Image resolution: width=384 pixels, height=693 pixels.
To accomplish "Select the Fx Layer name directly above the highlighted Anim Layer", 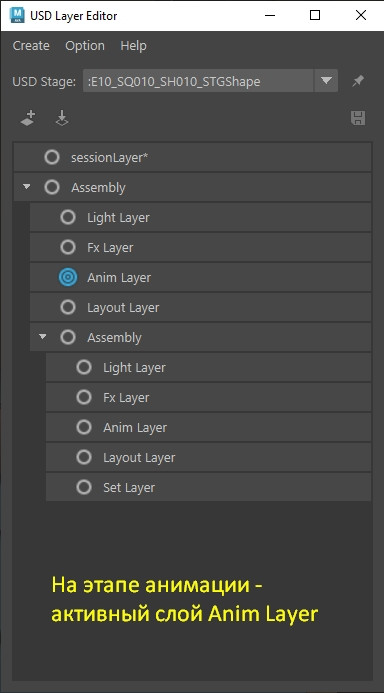I will point(110,248).
